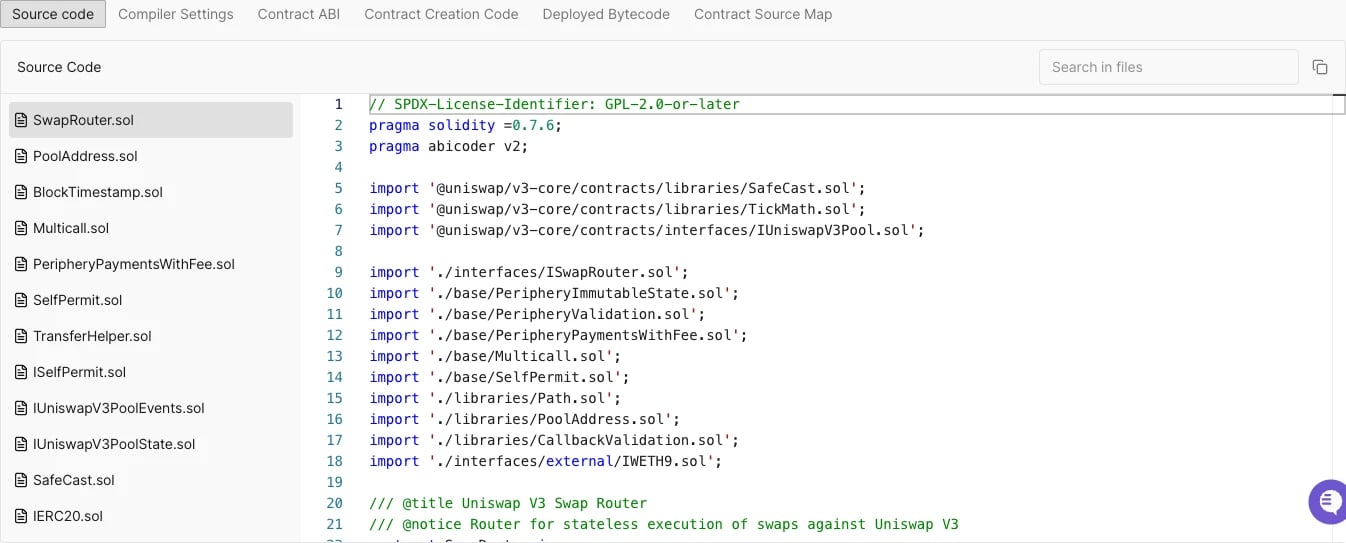The image size is (1346, 543).
Task: Click file icon beside SwapRouter.sol
Action: click(x=20, y=120)
